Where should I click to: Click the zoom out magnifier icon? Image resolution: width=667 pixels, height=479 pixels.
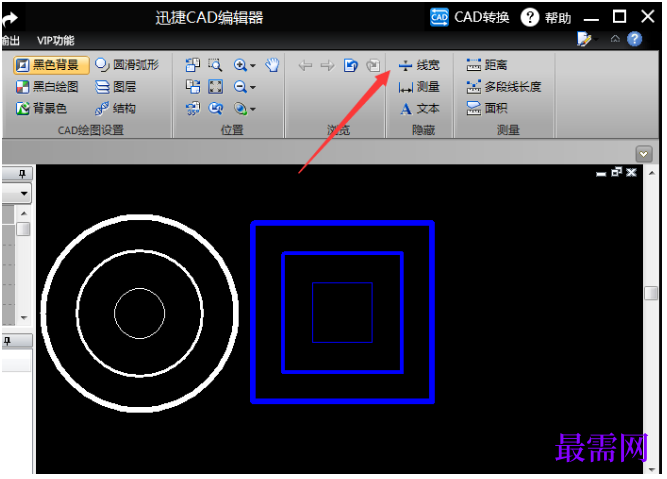point(240,87)
